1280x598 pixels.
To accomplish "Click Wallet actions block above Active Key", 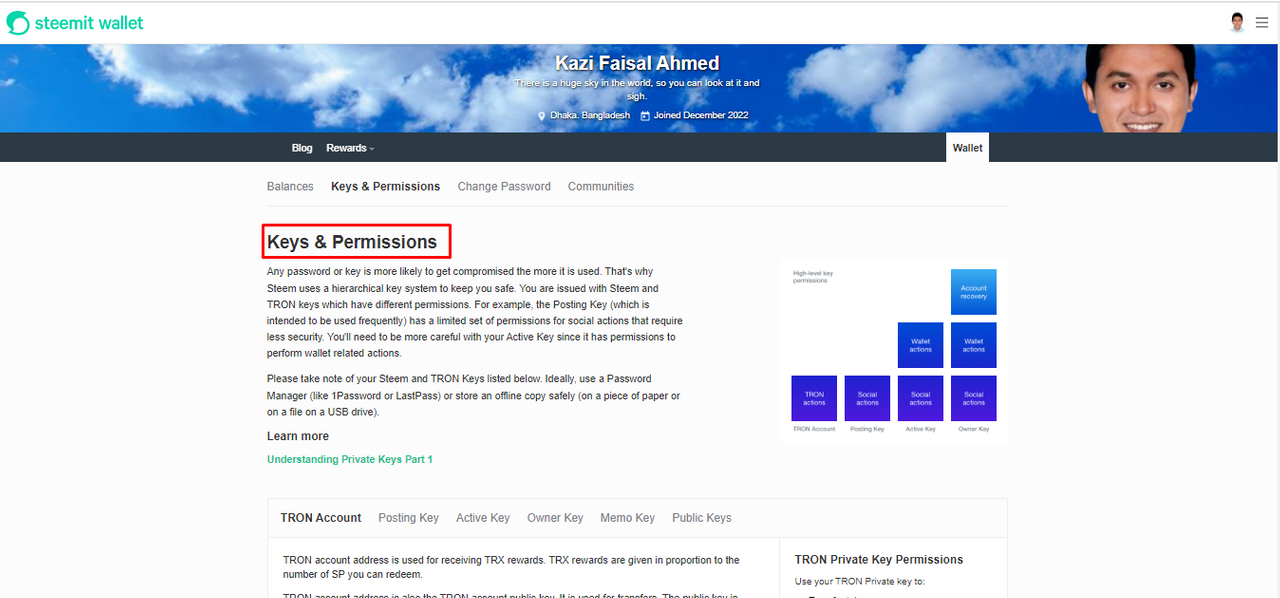I will coord(921,345).
